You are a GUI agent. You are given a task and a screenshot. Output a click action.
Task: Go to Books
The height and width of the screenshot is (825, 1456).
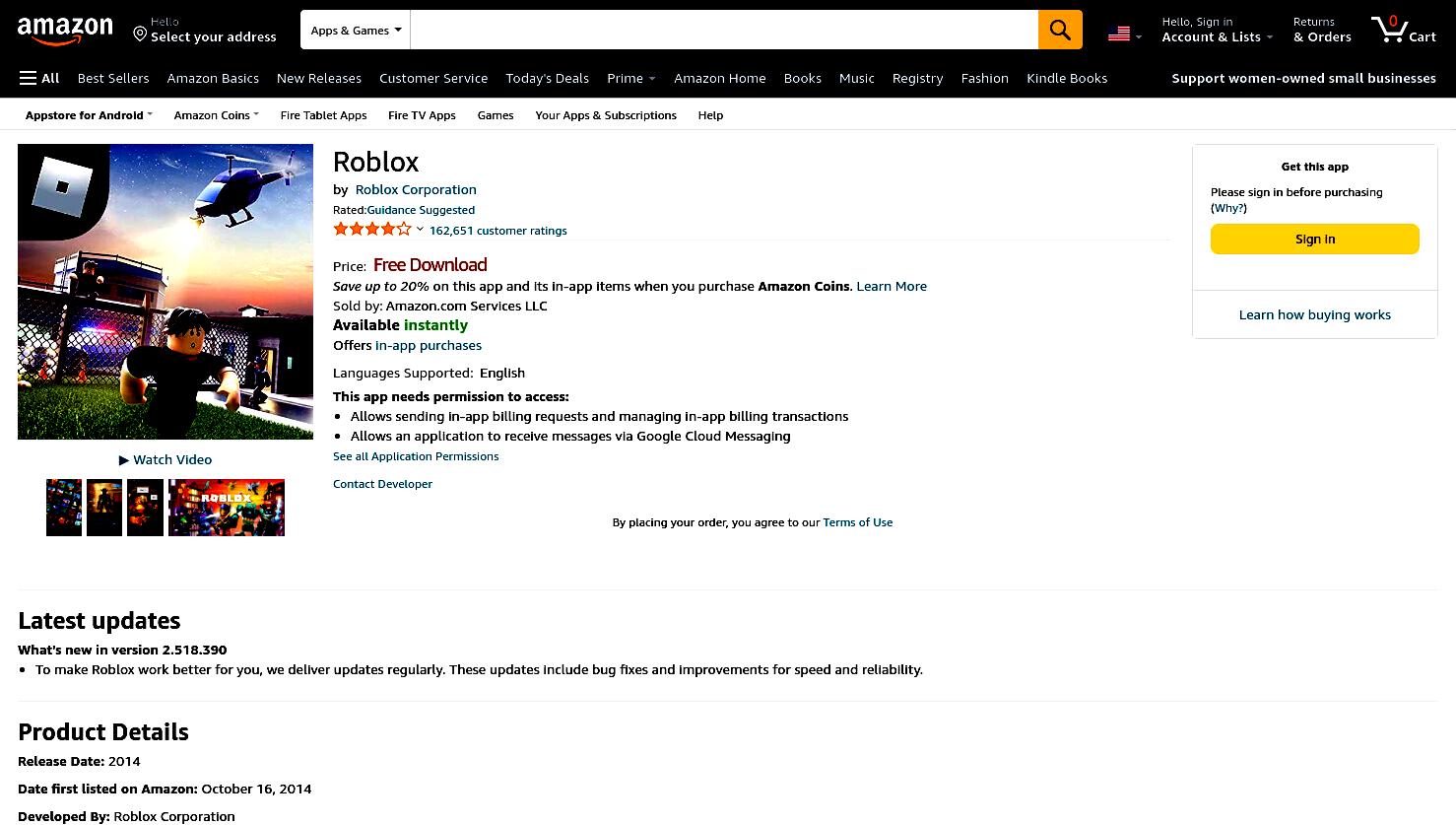coord(803,78)
